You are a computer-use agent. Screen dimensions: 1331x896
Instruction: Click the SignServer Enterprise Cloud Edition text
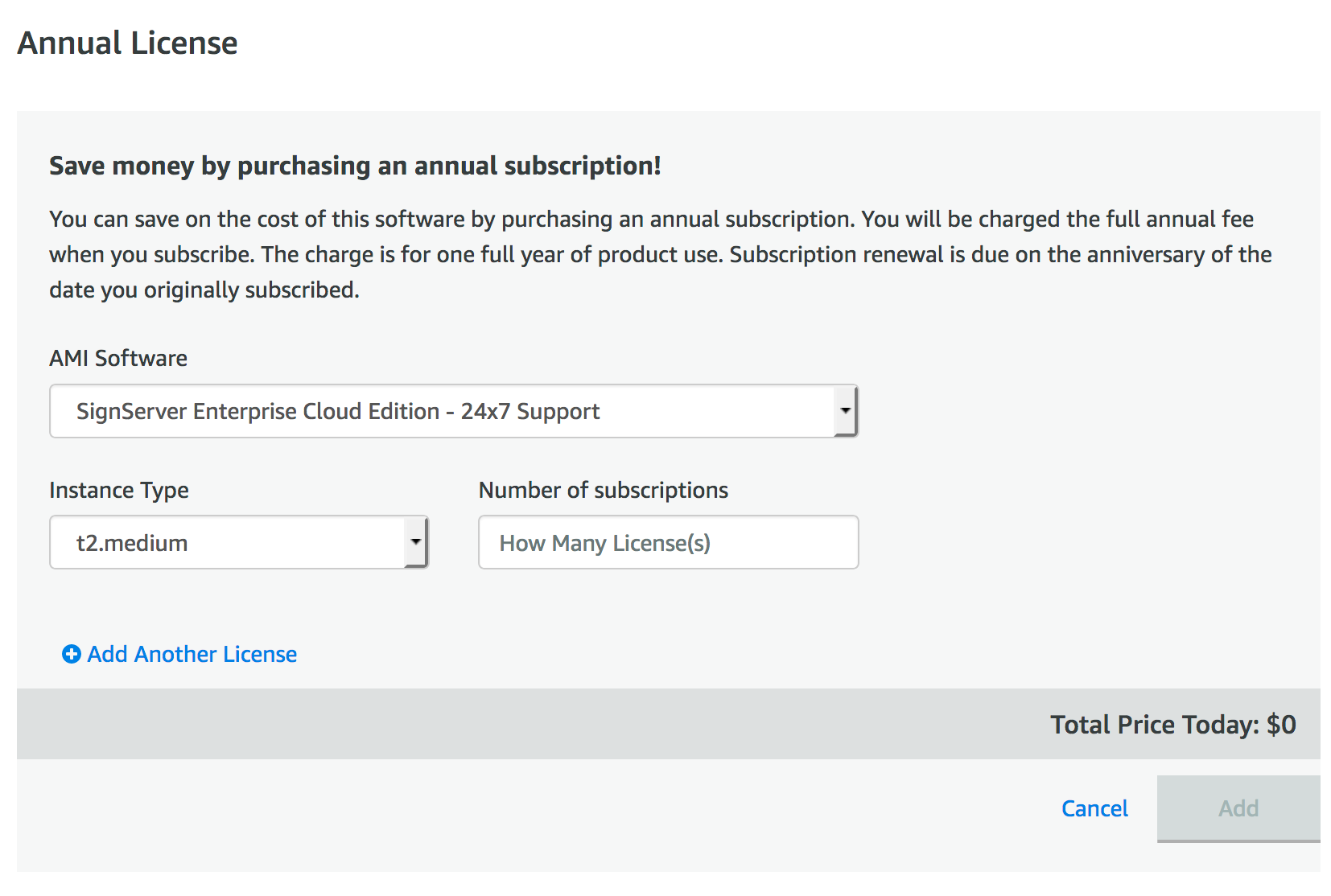click(338, 412)
